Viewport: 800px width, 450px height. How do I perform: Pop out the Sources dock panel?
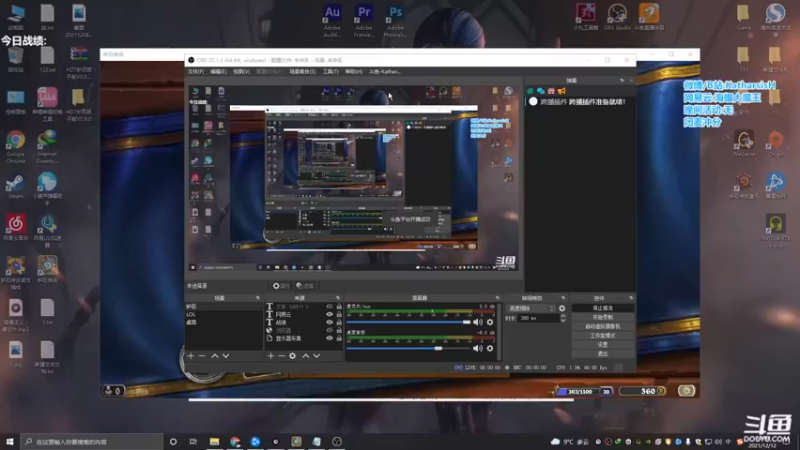[x=337, y=298]
